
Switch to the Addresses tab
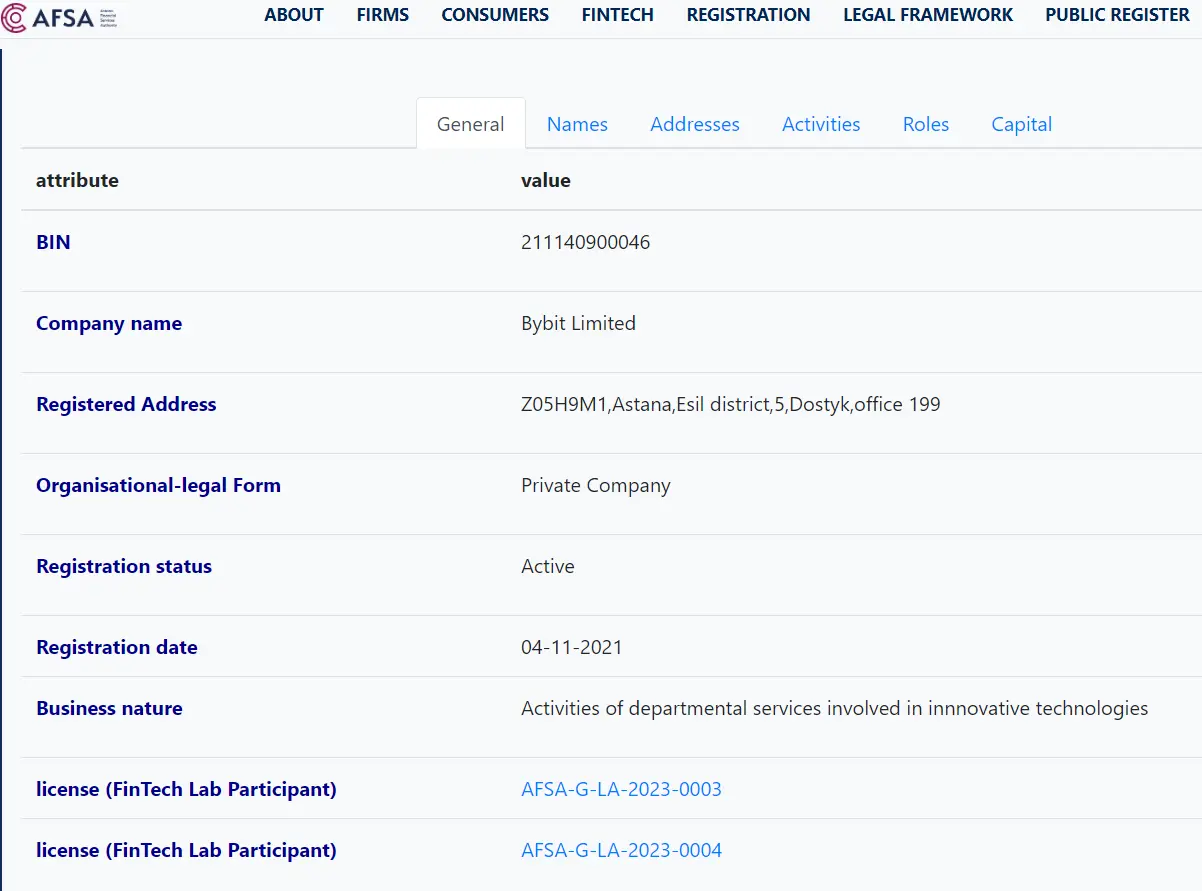(x=695, y=124)
